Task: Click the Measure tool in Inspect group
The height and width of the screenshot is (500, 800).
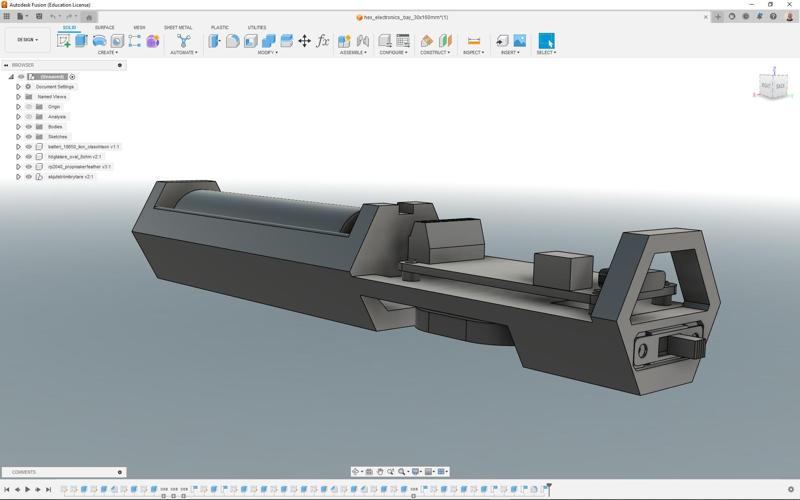Action: click(473, 41)
